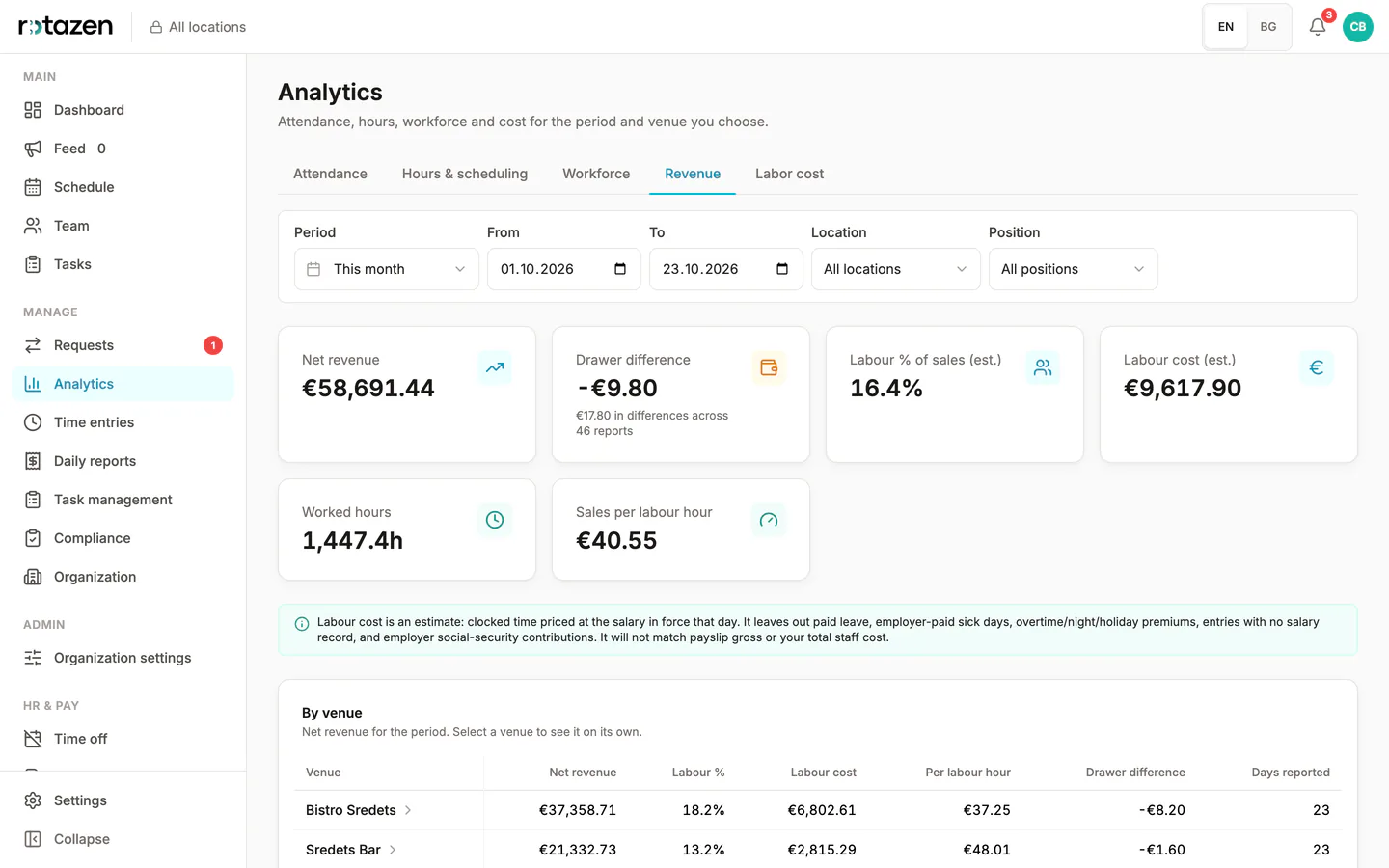Click the rotazen logo
Screen dimensions: 1389x868
pos(66,26)
